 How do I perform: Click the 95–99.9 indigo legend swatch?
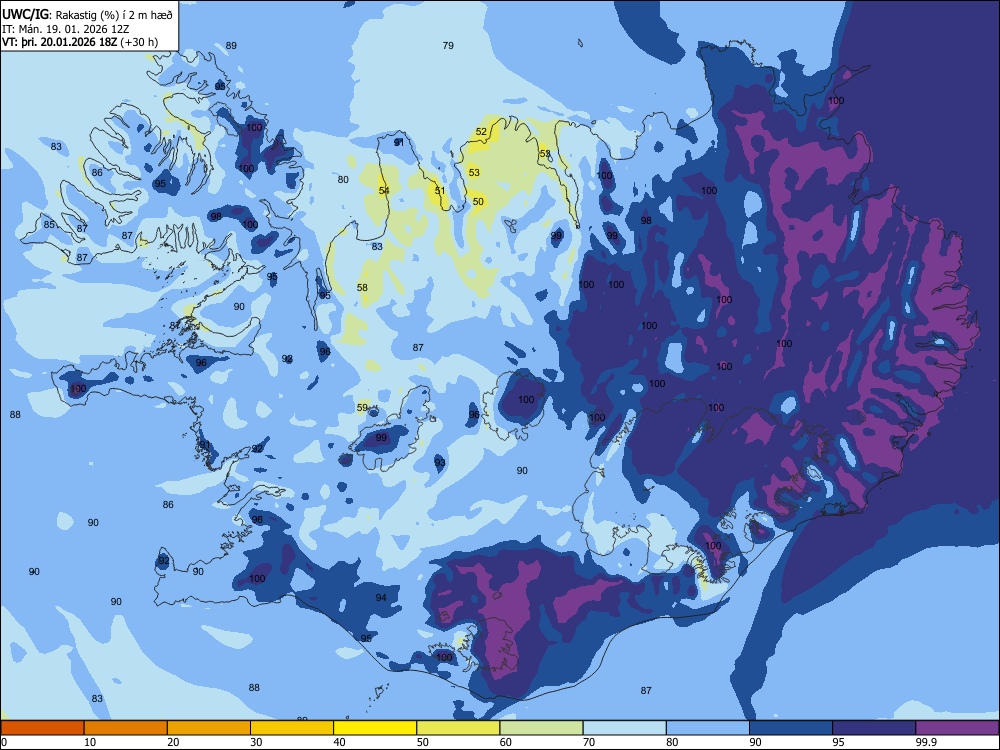(874, 728)
